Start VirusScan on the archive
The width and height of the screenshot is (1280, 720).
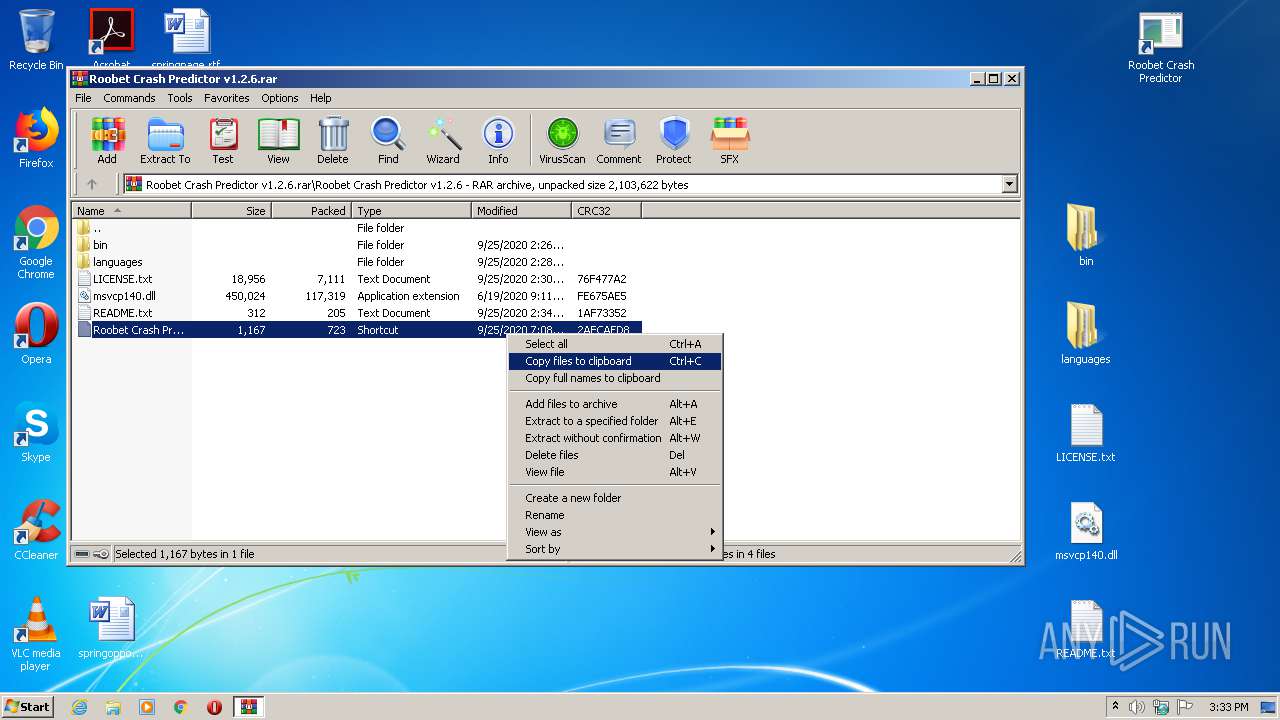click(x=562, y=141)
